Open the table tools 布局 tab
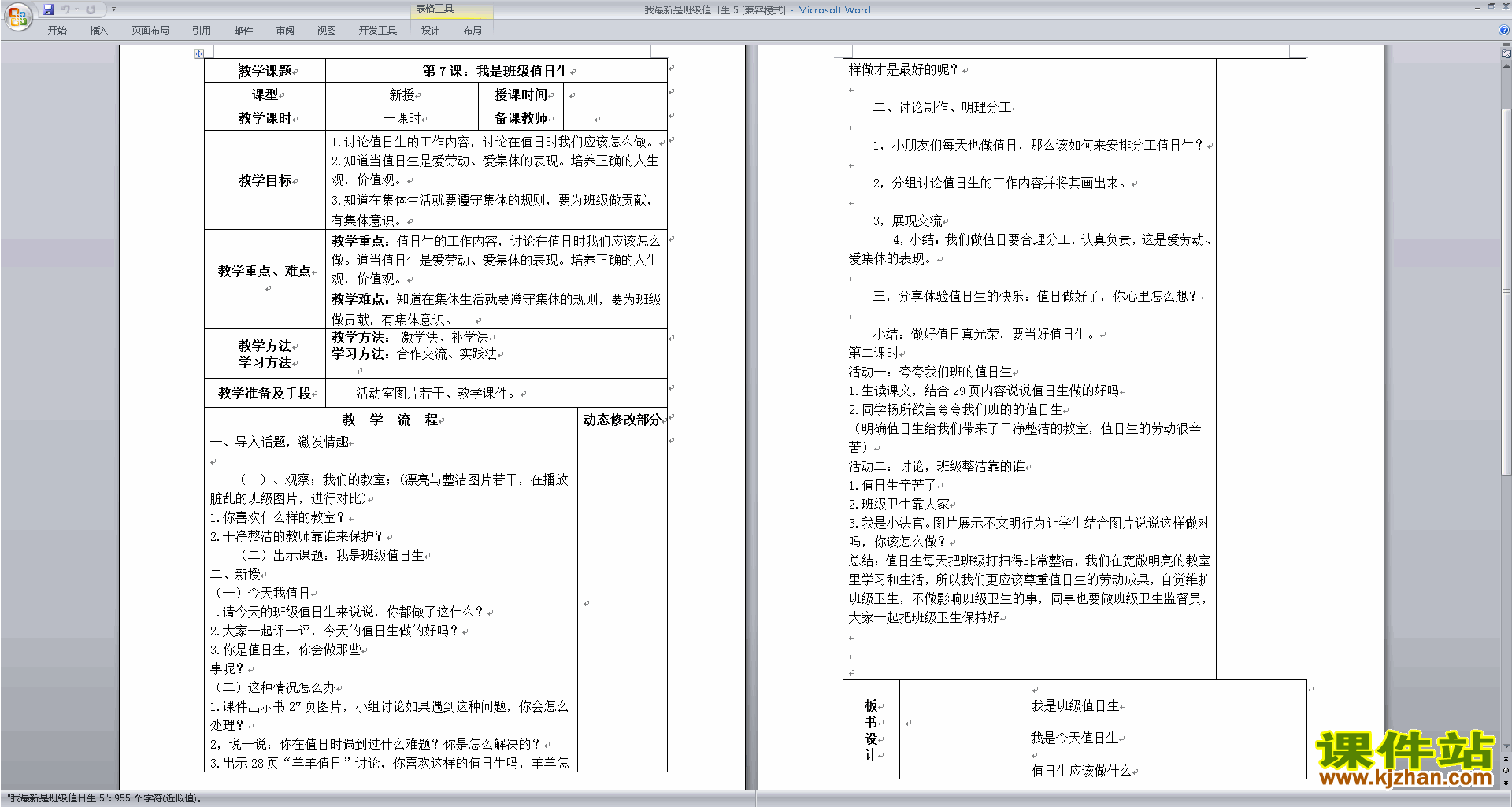Screen dimensions: 1512x807 point(472,30)
